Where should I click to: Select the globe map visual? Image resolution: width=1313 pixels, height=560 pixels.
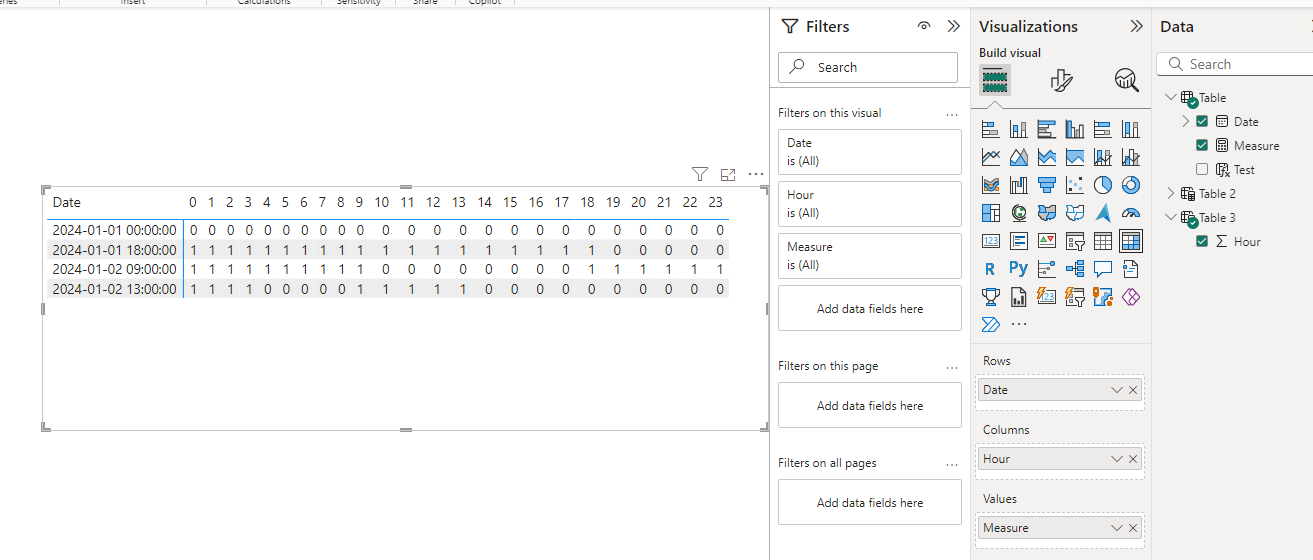[x=1019, y=213]
